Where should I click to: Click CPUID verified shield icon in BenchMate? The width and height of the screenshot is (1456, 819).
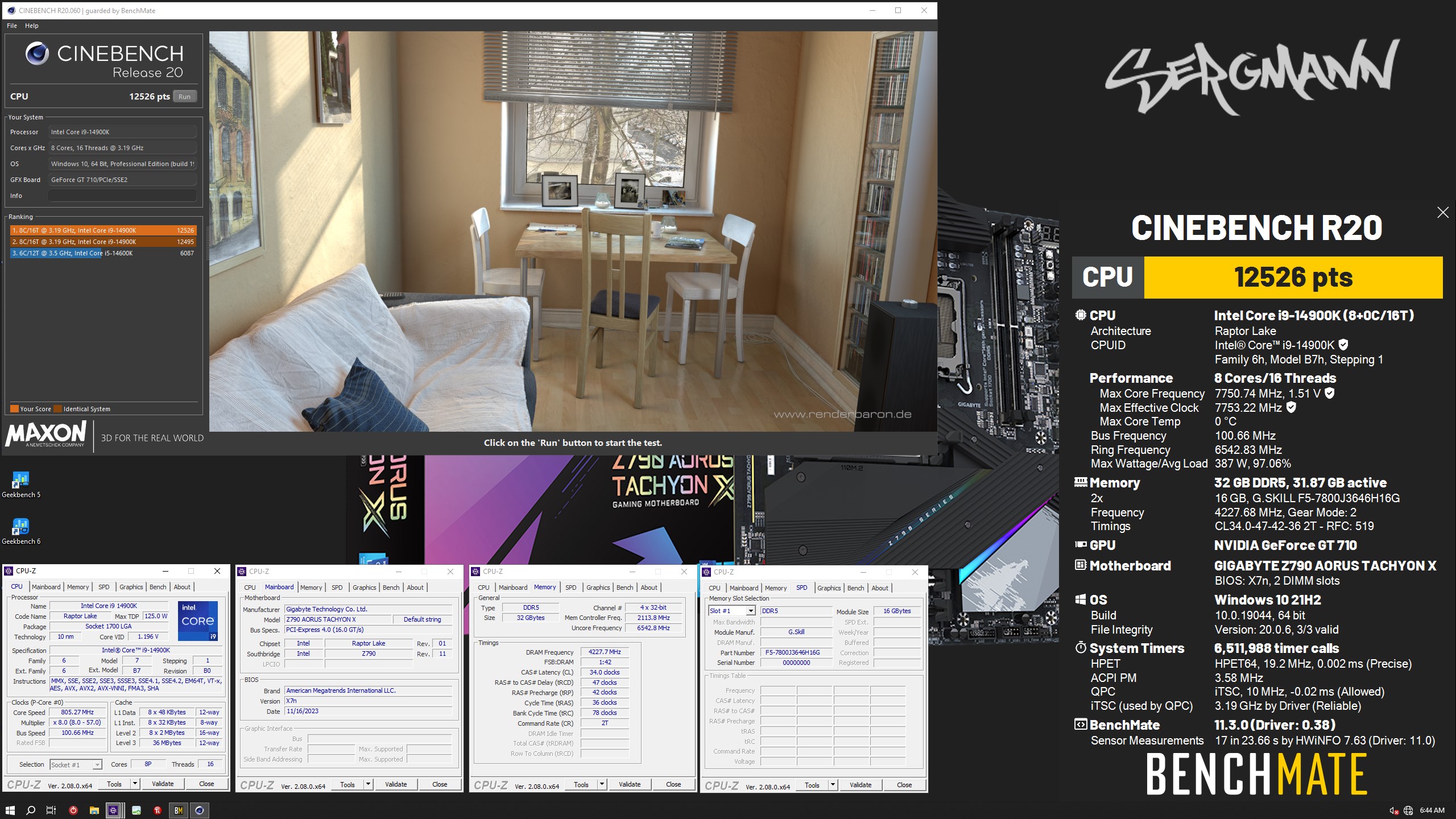(x=1343, y=345)
